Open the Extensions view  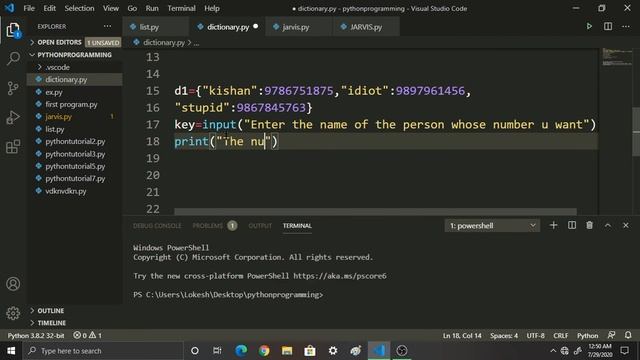click(13, 147)
